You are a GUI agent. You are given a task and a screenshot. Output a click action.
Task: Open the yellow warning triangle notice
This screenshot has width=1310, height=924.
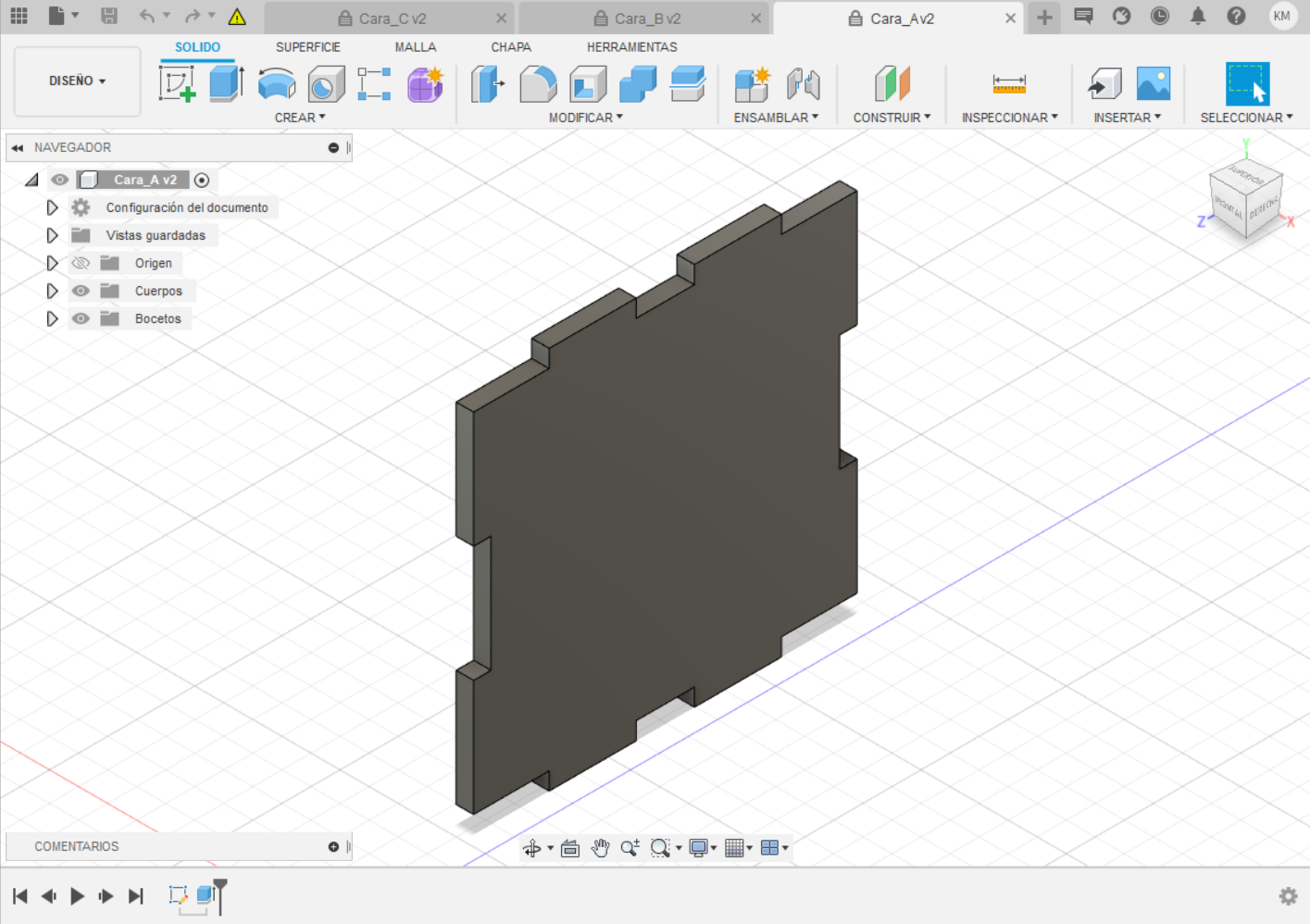click(237, 17)
